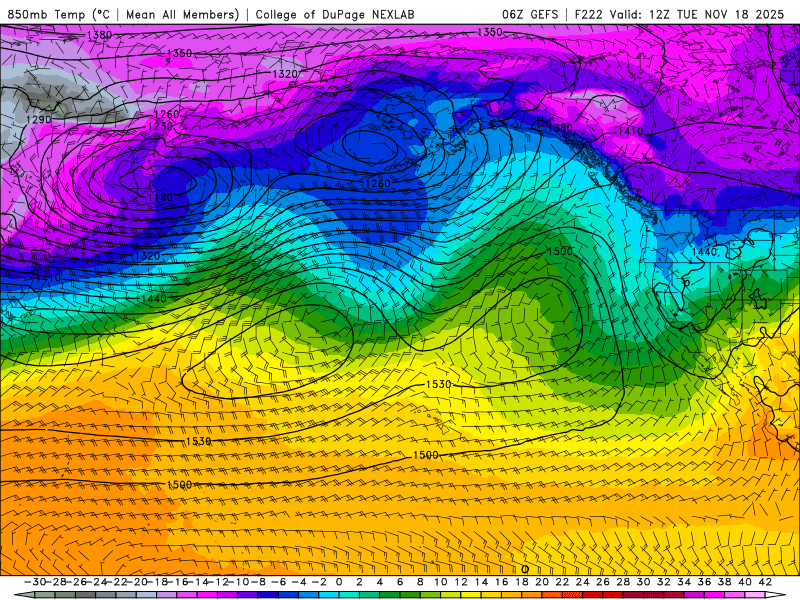Select the -8 legend value

point(259,582)
